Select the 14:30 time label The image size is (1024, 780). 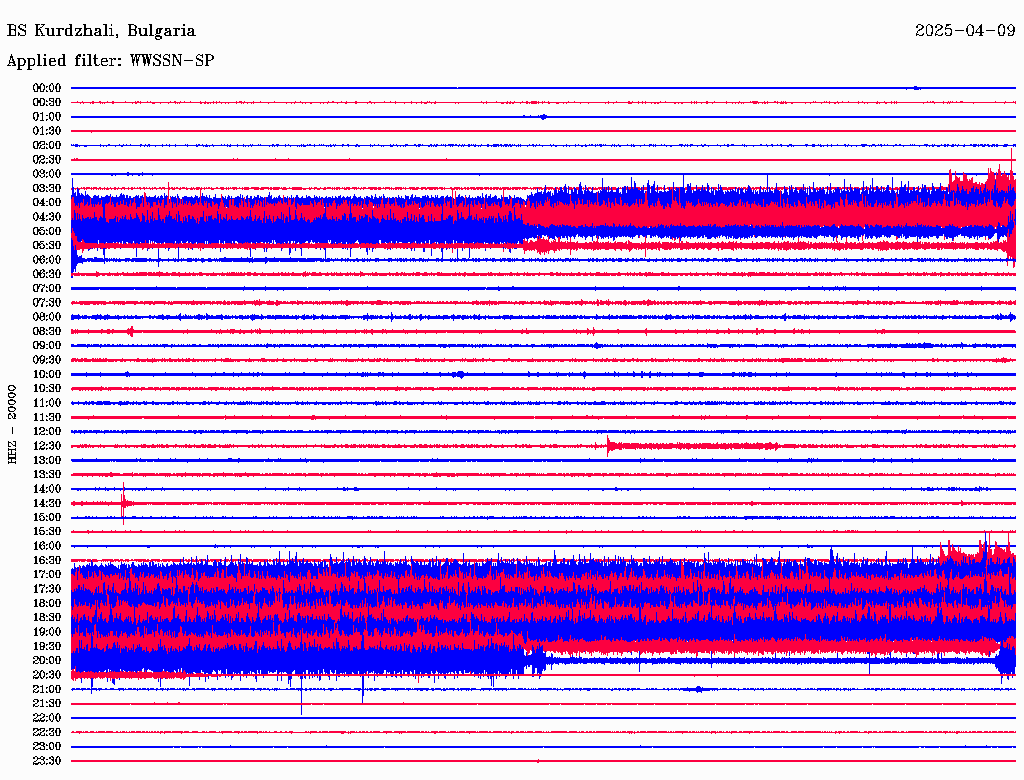(47, 503)
